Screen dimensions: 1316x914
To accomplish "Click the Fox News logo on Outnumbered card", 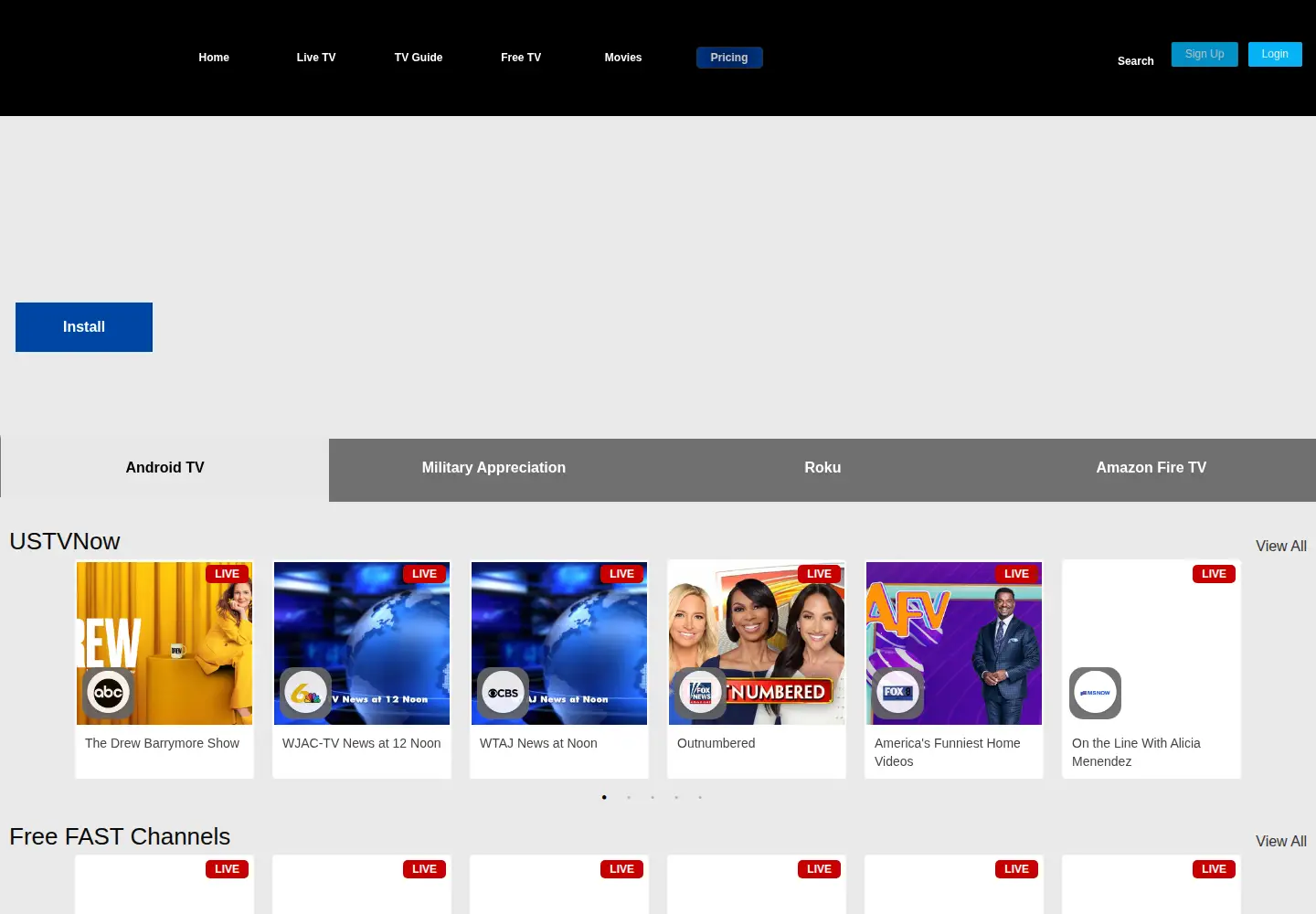I will pyautogui.click(x=700, y=693).
